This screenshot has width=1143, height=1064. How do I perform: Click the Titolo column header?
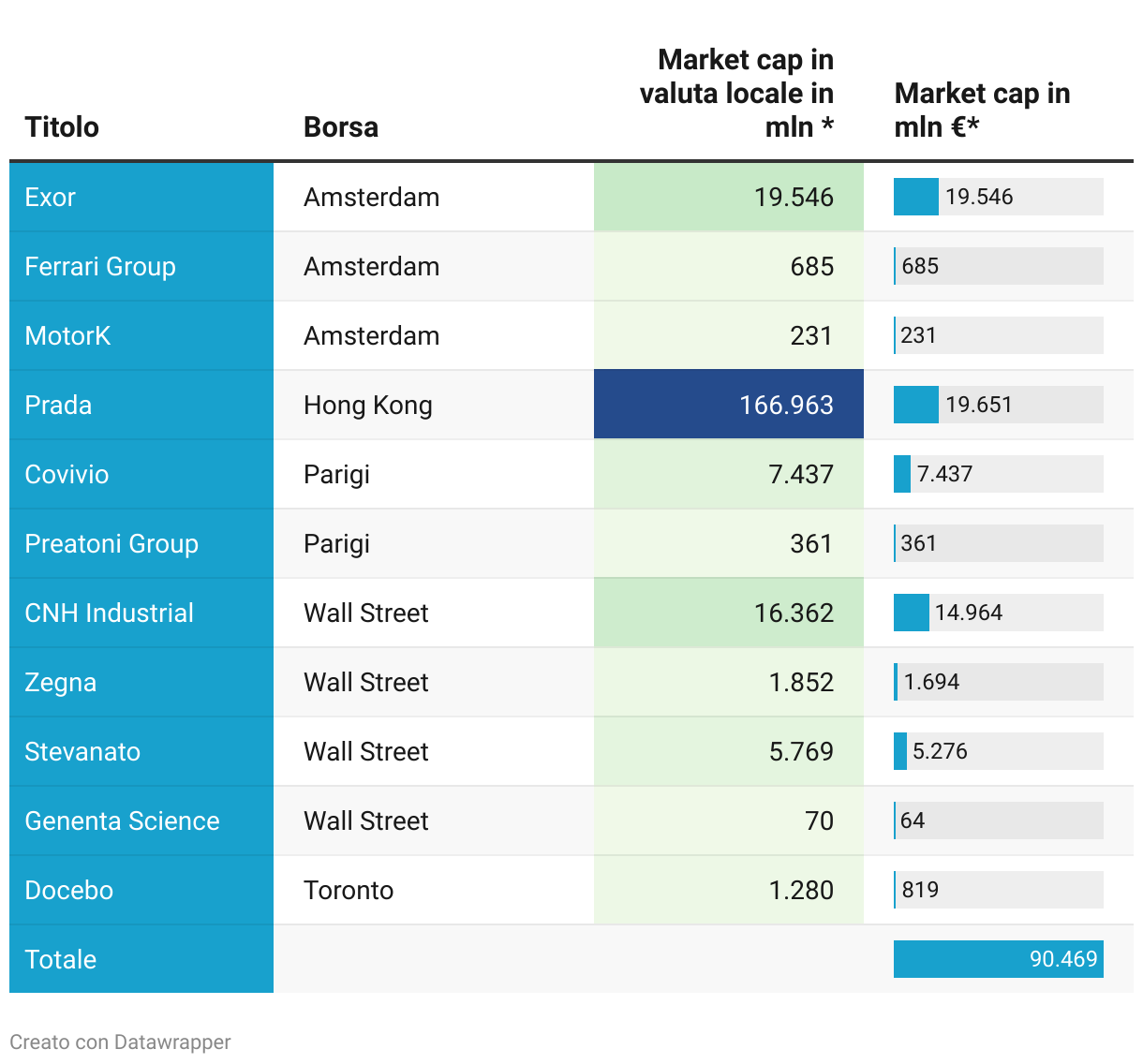(x=62, y=126)
